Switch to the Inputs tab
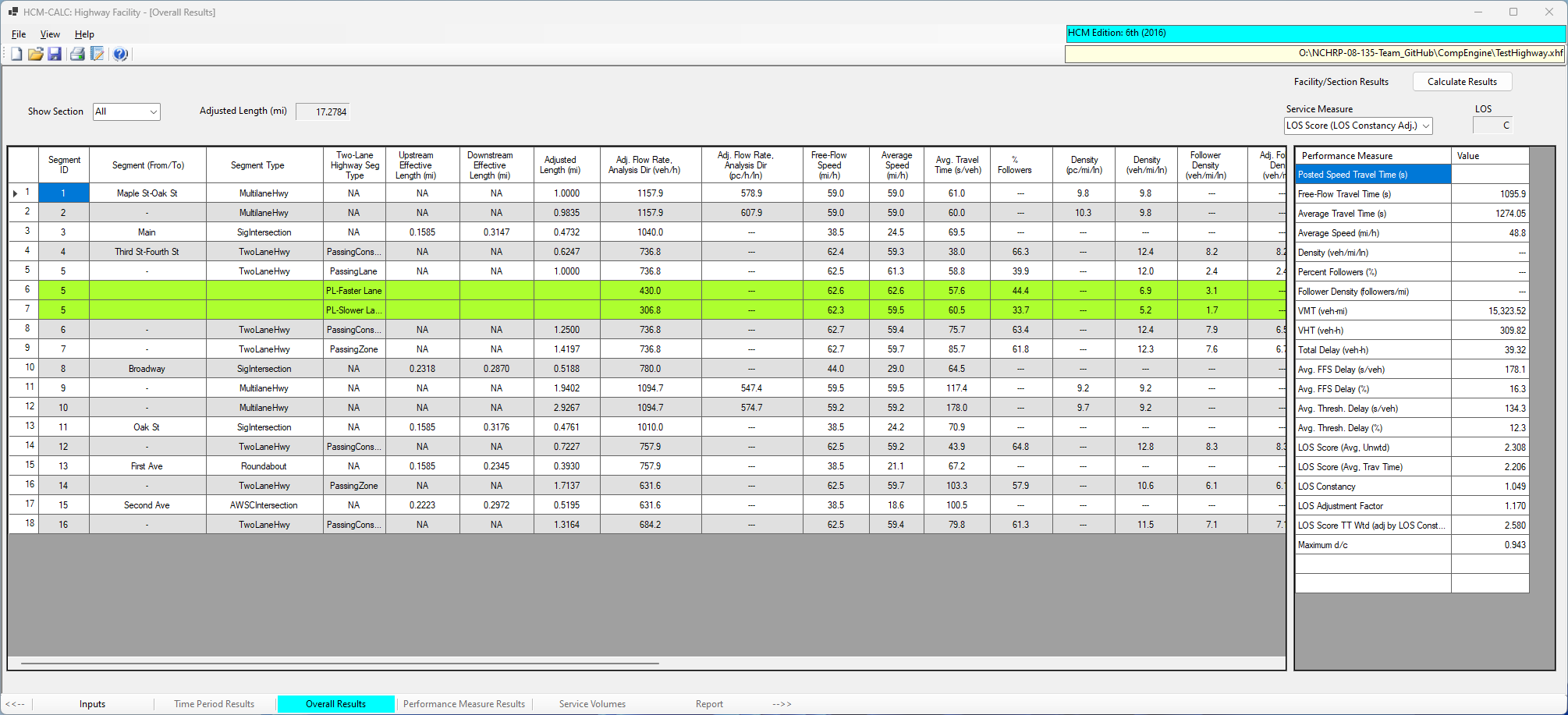 coord(92,703)
